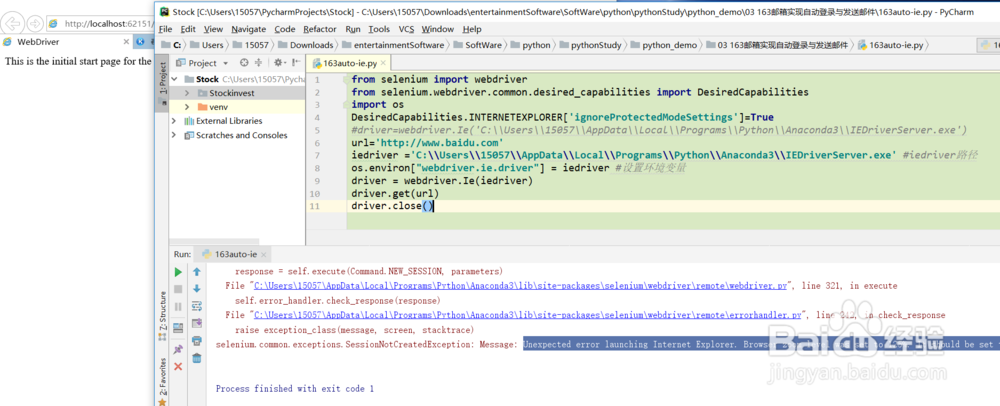Viewport: 1000px width, 406px height.
Task: Open the Edit menu
Action: pos(188,29)
